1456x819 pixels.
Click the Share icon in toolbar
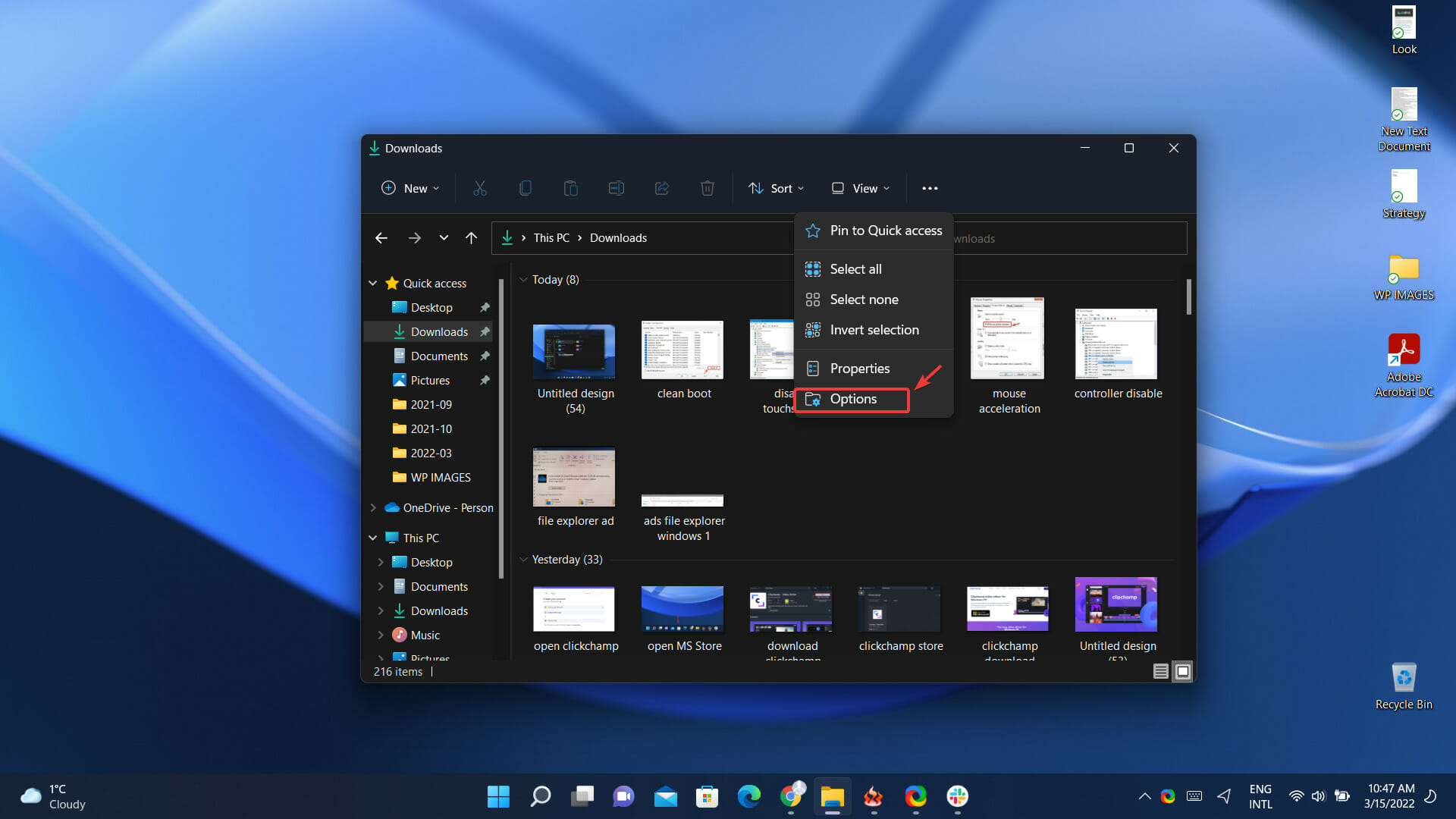pyautogui.click(x=661, y=188)
